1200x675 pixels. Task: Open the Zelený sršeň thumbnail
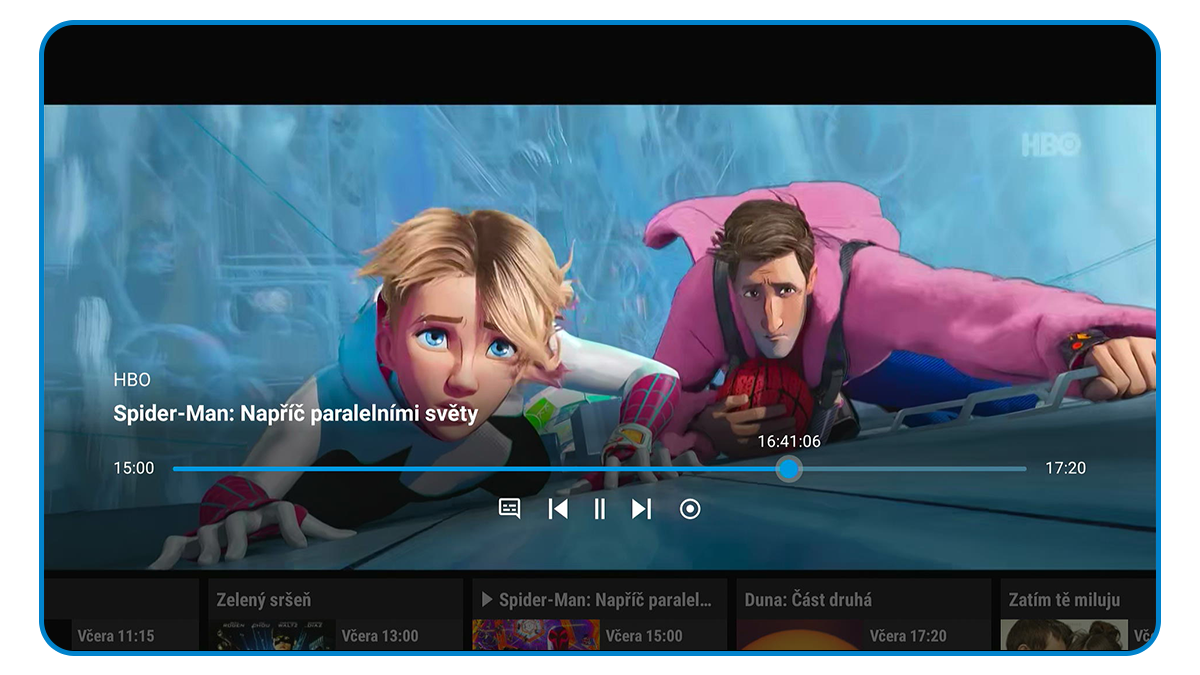point(272,635)
